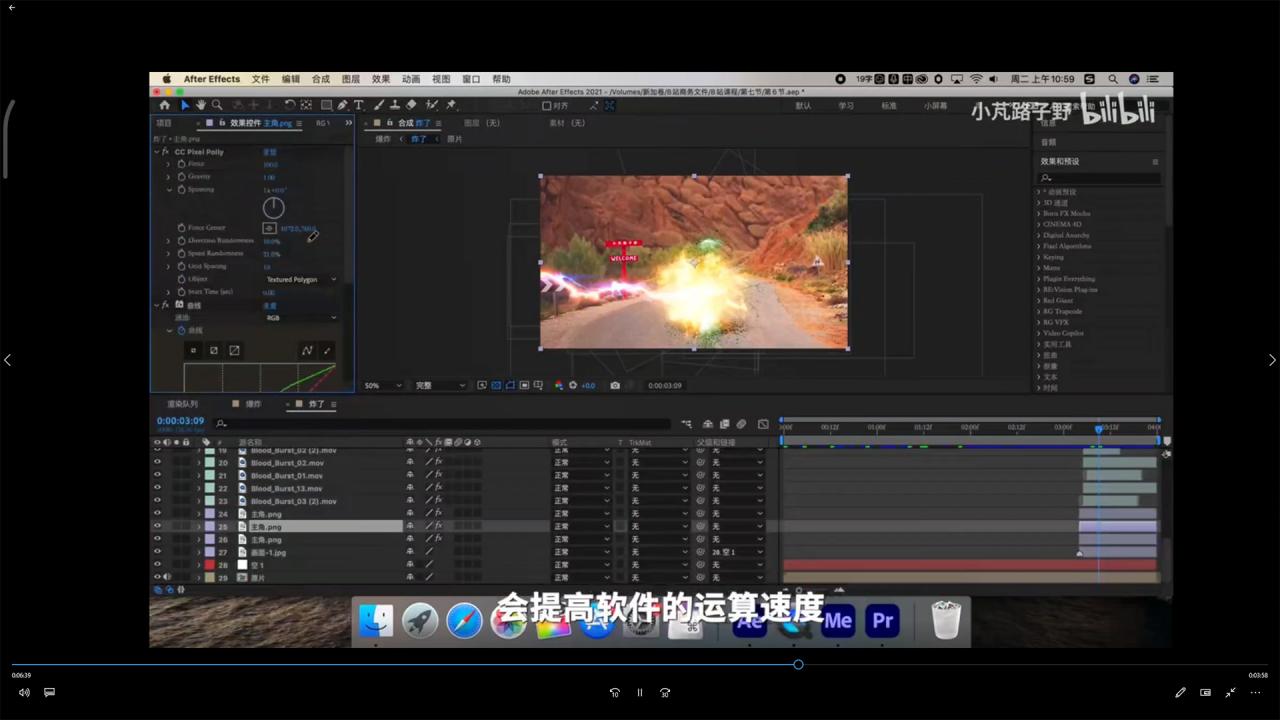Expand the Keying effects category
Image resolution: width=1280 pixels, height=720 pixels.
[x=1039, y=257]
